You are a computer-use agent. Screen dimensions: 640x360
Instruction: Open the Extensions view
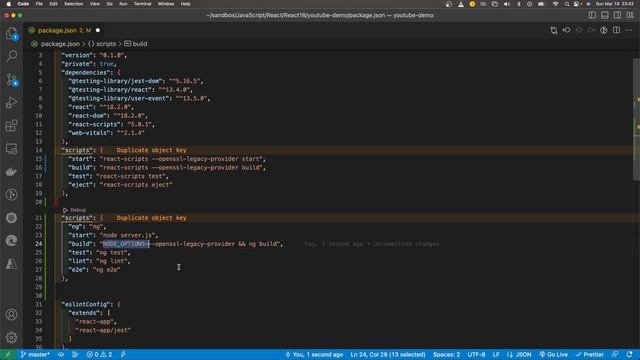(11, 126)
